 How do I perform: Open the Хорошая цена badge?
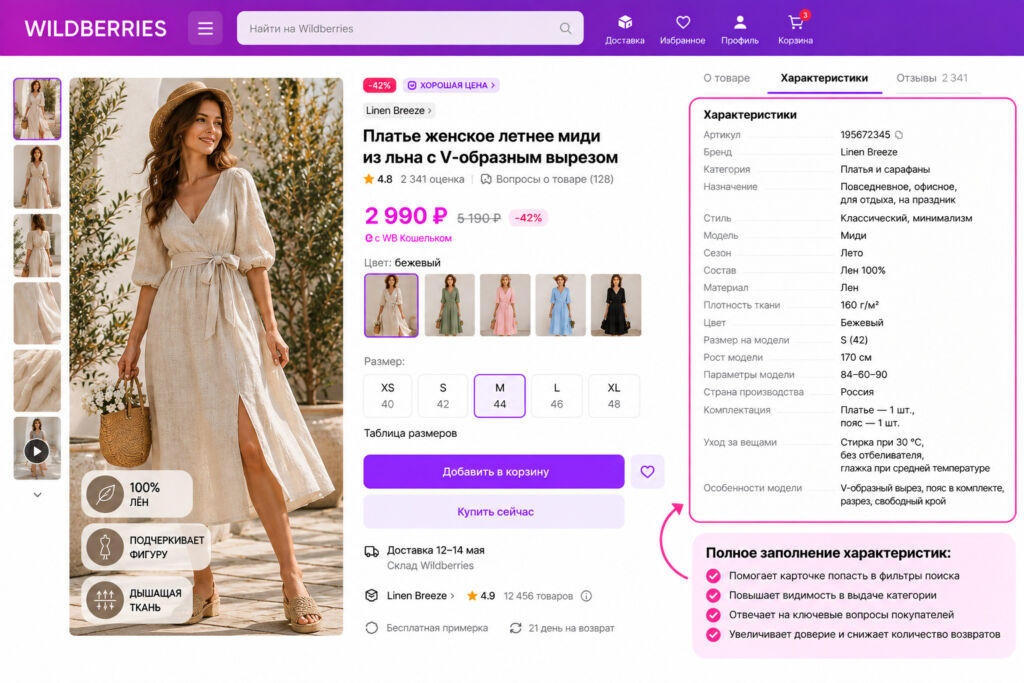pyautogui.click(x=451, y=86)
